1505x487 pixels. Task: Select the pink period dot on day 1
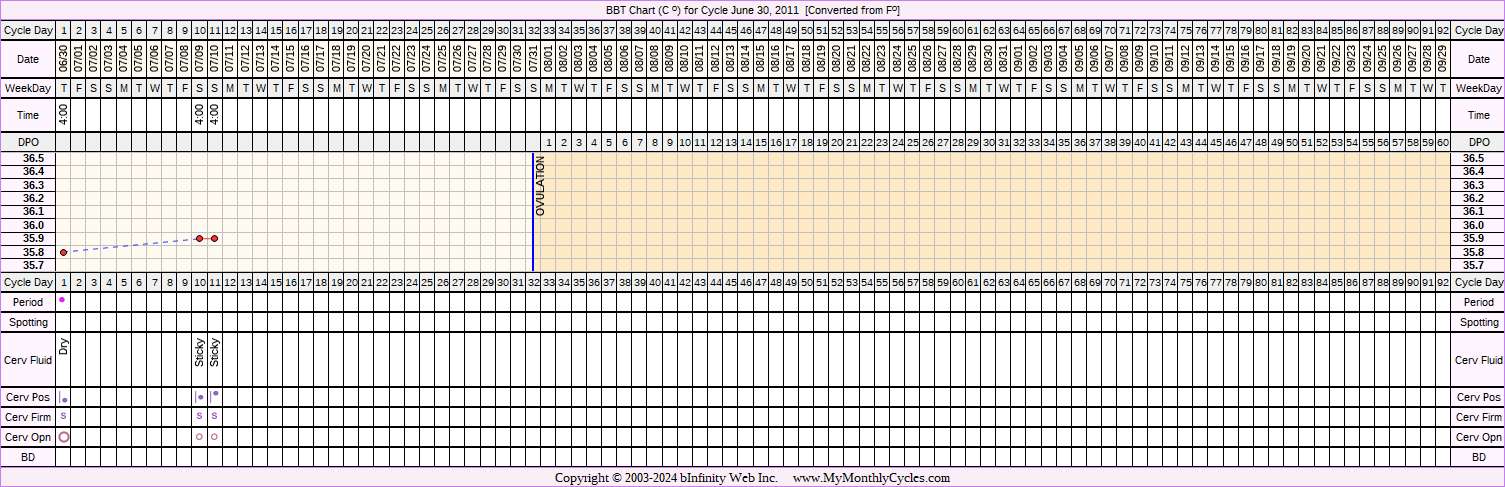click(x=62, y=300)
